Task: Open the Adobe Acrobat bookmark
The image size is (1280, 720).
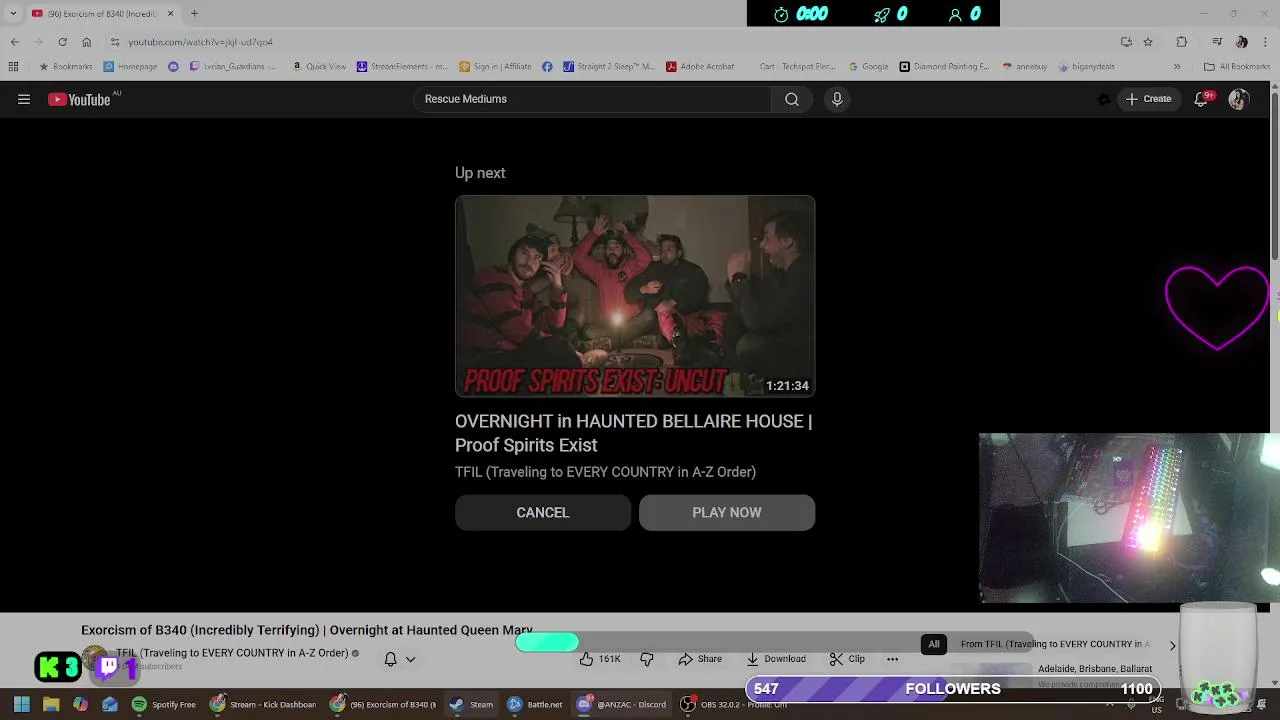Action: tap(699, 67)
